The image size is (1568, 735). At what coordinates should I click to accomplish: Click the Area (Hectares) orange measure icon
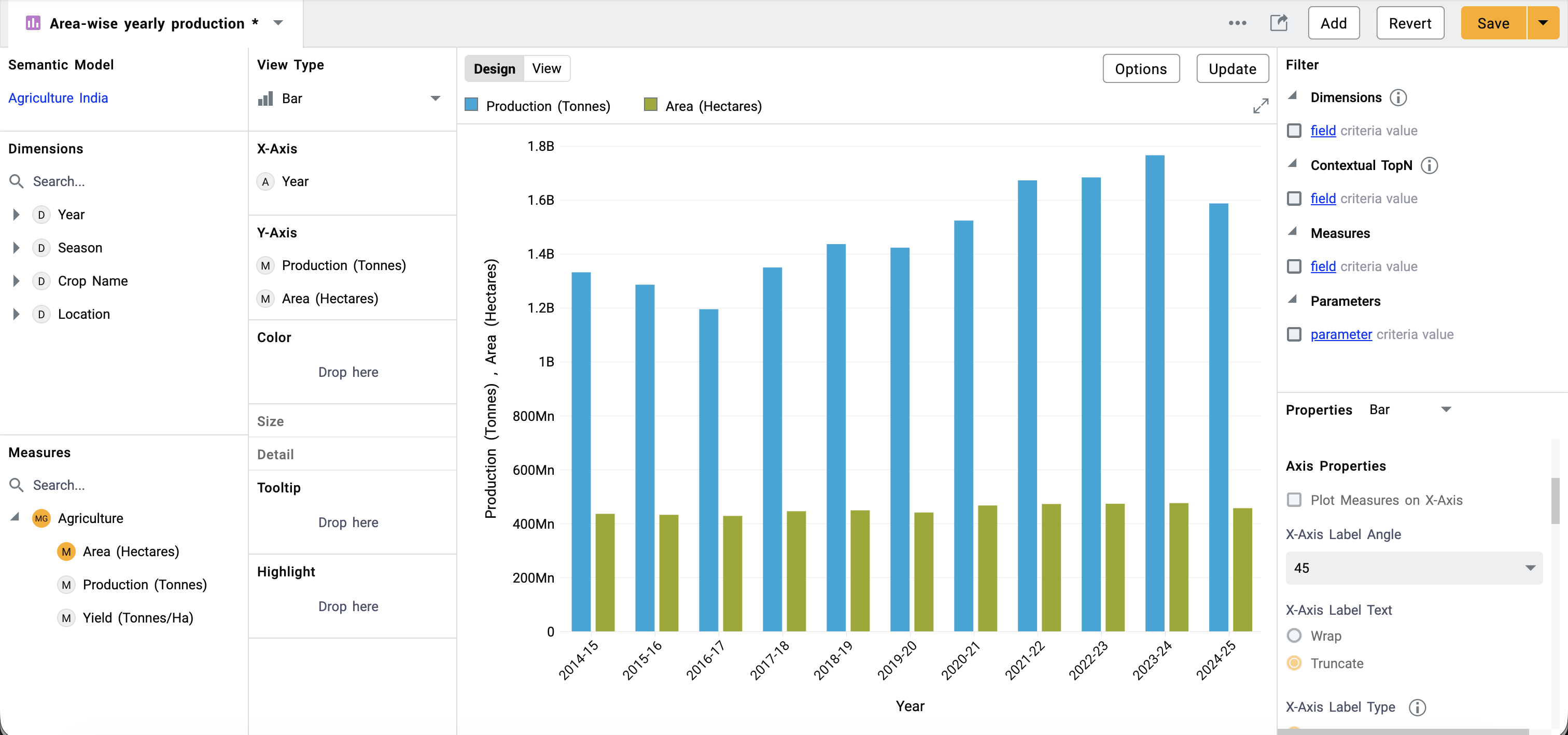(x=66, y=552)
